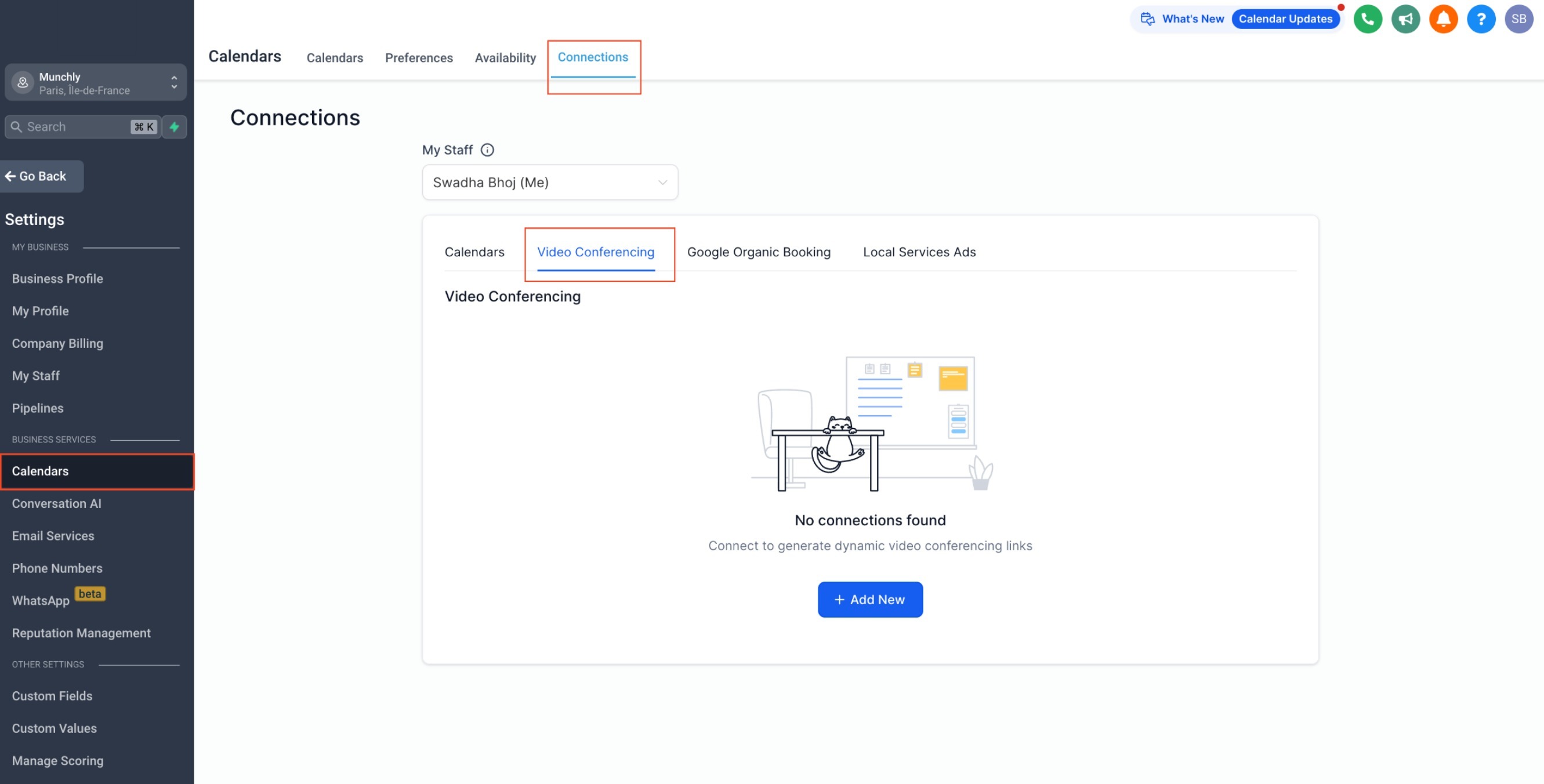Open Pipelines settings

pyautogui.click(x=37, y=408)
